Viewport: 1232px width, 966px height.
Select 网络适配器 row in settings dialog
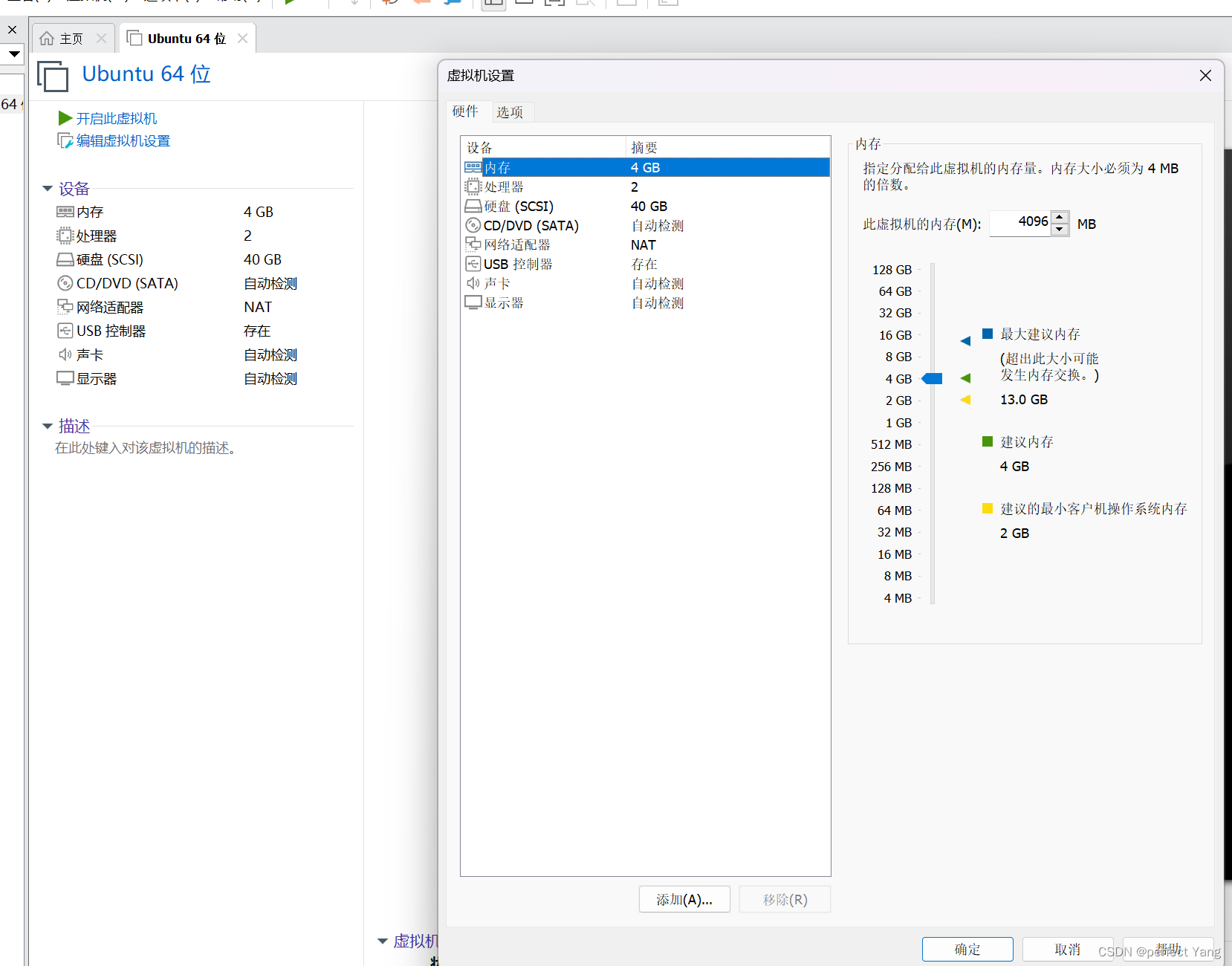point(646,245)
